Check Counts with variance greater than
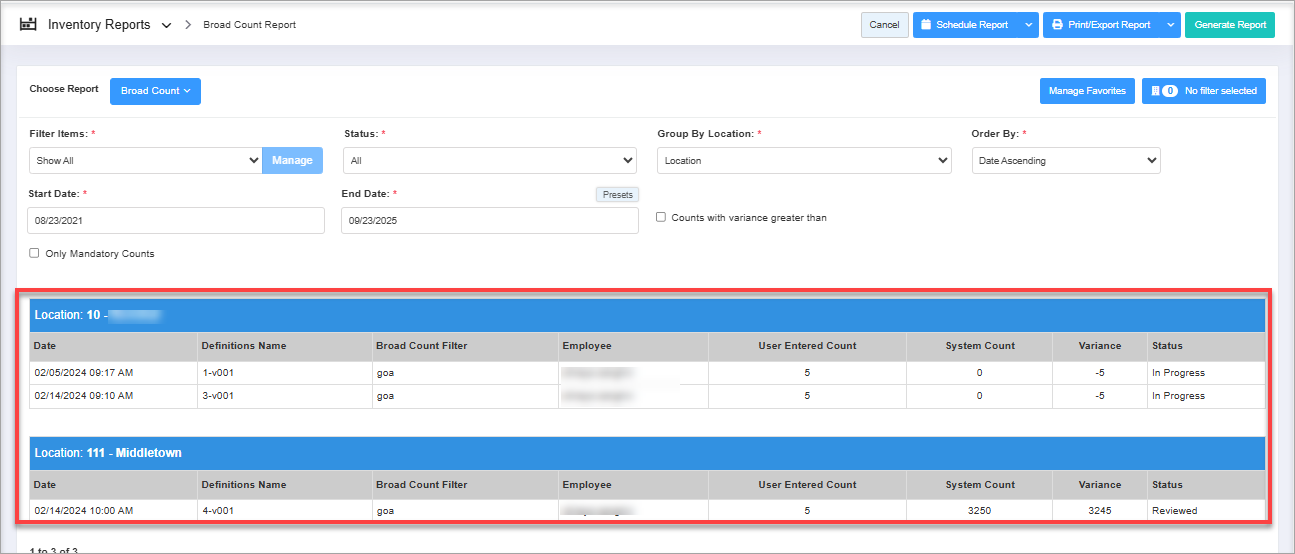Viewport: 1295px width, 554px height. click(661, 217)
